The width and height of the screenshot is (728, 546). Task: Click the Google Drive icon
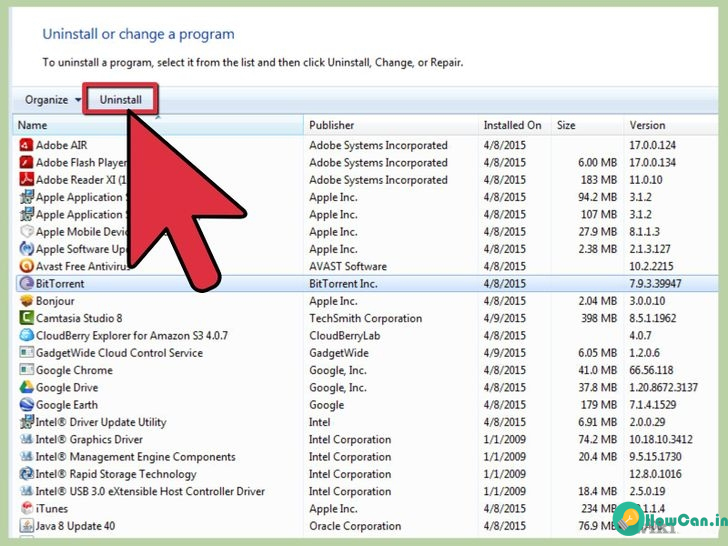(x=26, y=387)
